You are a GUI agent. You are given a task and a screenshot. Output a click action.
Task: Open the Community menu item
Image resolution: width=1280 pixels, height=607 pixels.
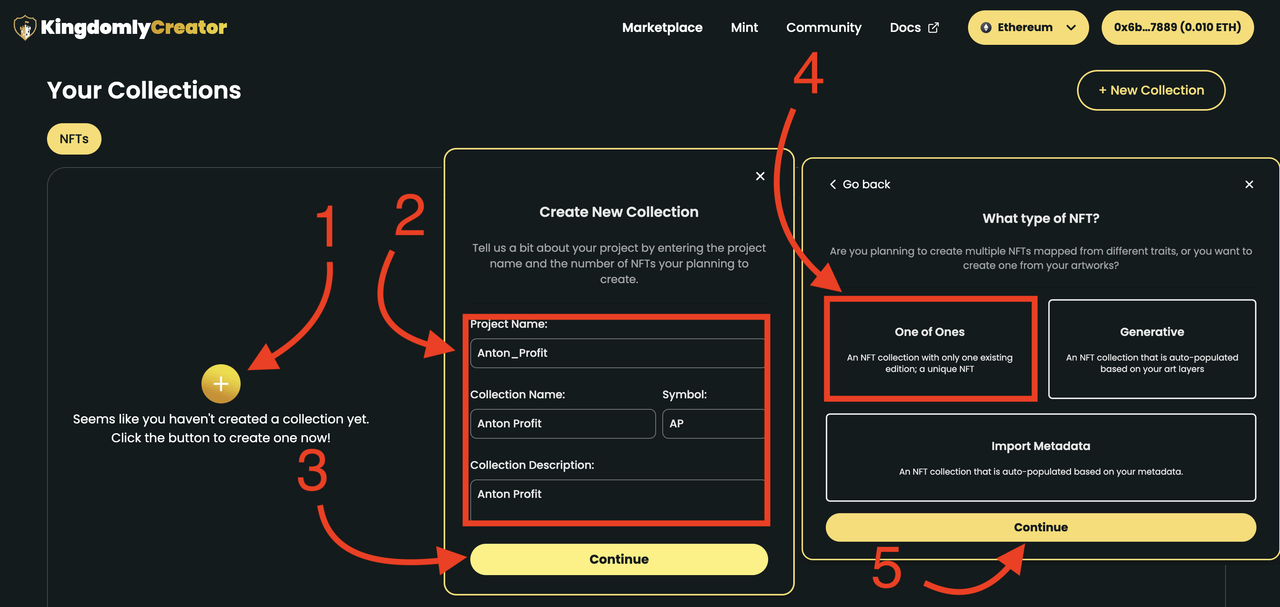click(x=824, y=28)
